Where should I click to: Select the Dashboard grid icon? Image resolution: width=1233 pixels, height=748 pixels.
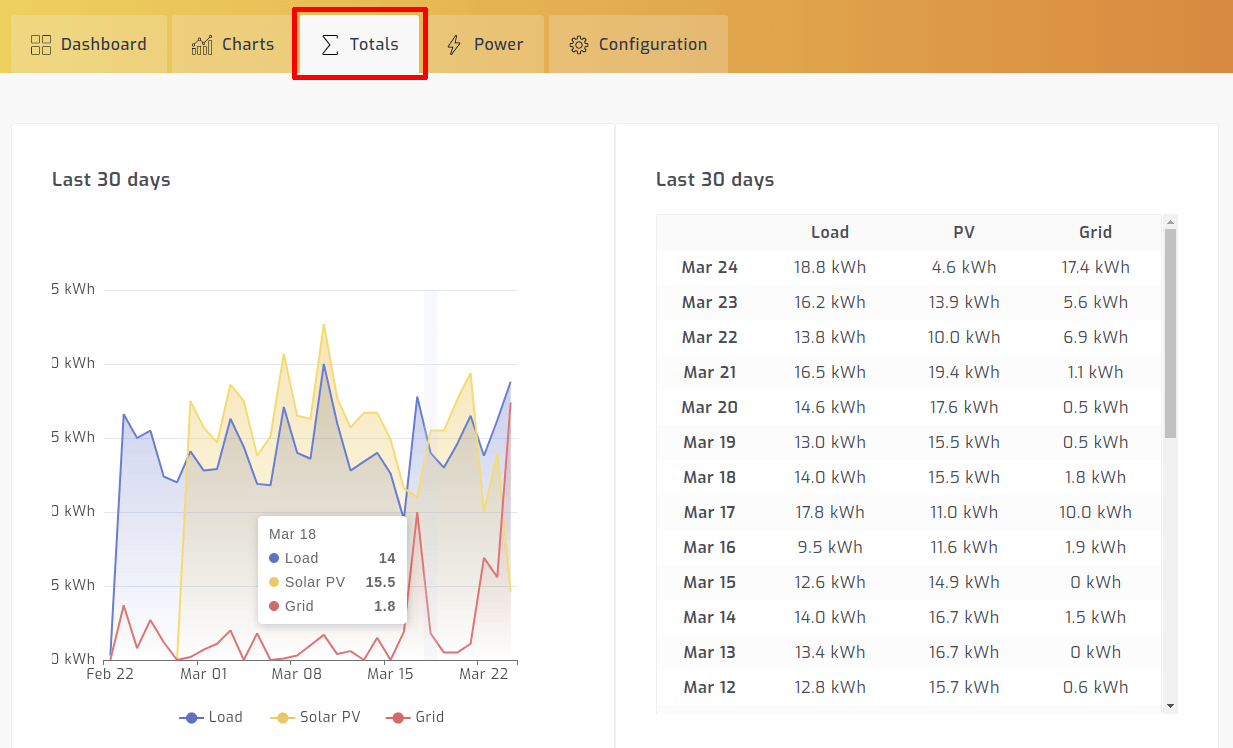pos(40,43)
